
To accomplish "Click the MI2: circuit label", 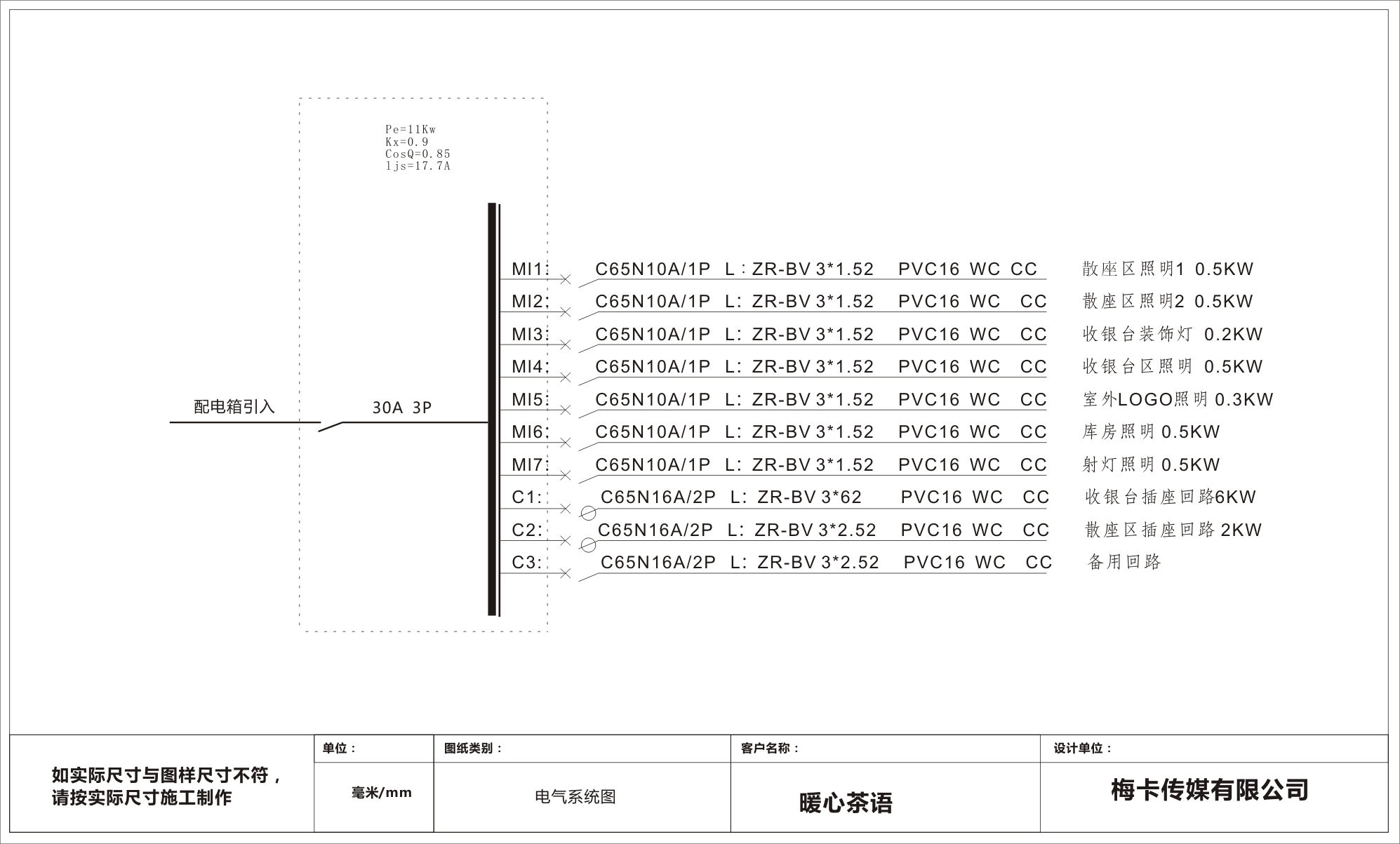I will 530,301.
